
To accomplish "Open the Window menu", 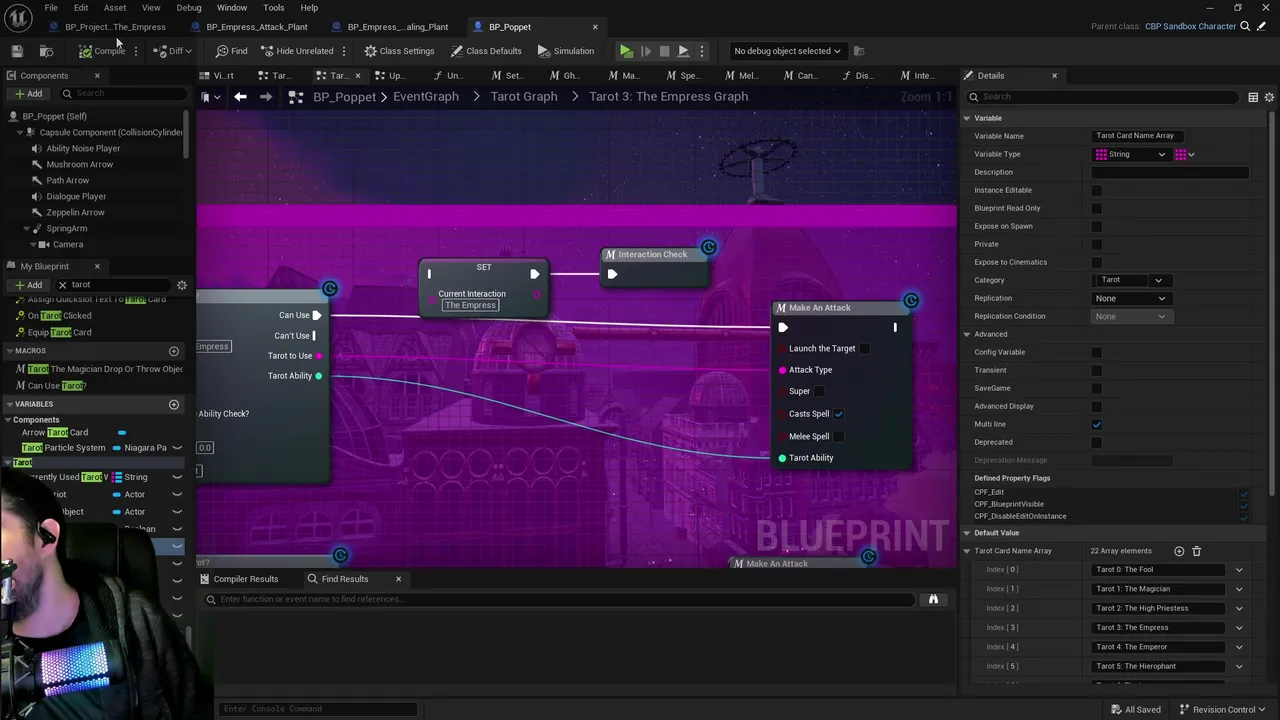I will 231,8.
